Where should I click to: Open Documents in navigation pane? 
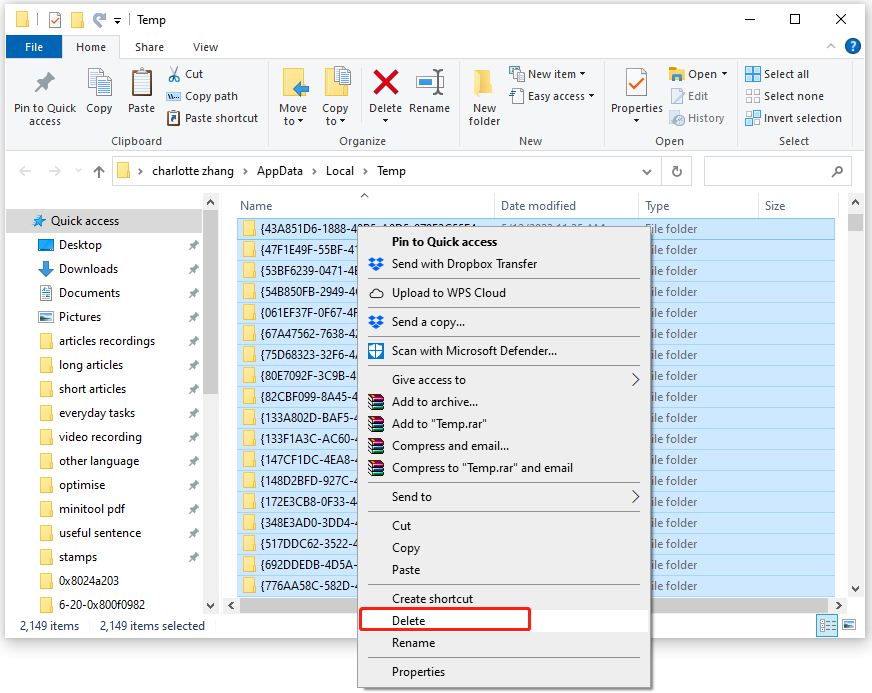[x=89, y=293]
